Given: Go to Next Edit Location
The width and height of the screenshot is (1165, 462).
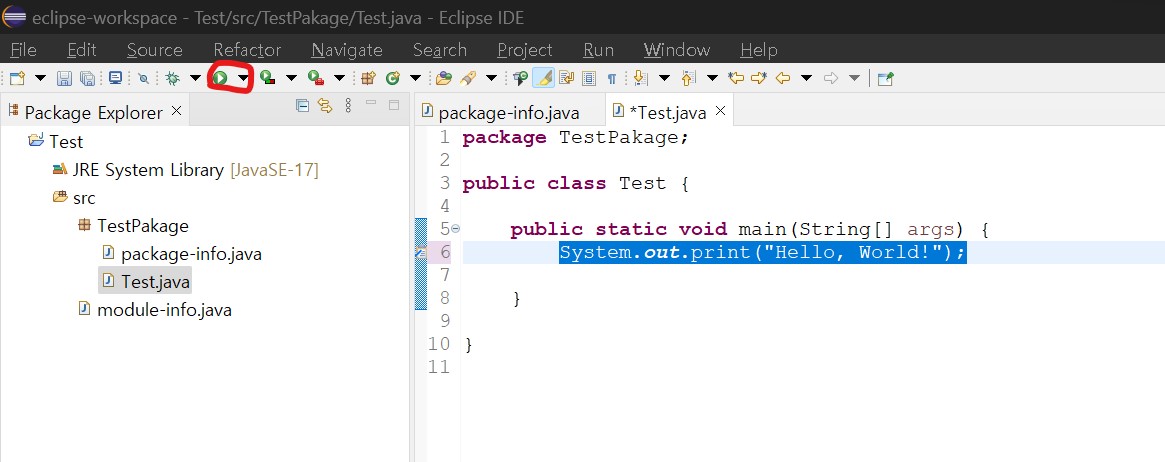Looking at the screenshot, I should tap(759, 77).
